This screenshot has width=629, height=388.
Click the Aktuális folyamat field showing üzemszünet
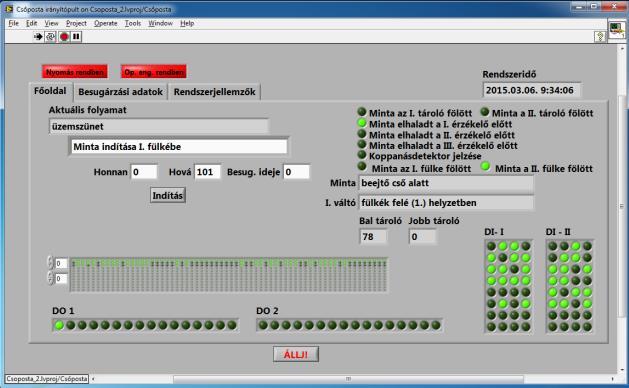point(159,126)
